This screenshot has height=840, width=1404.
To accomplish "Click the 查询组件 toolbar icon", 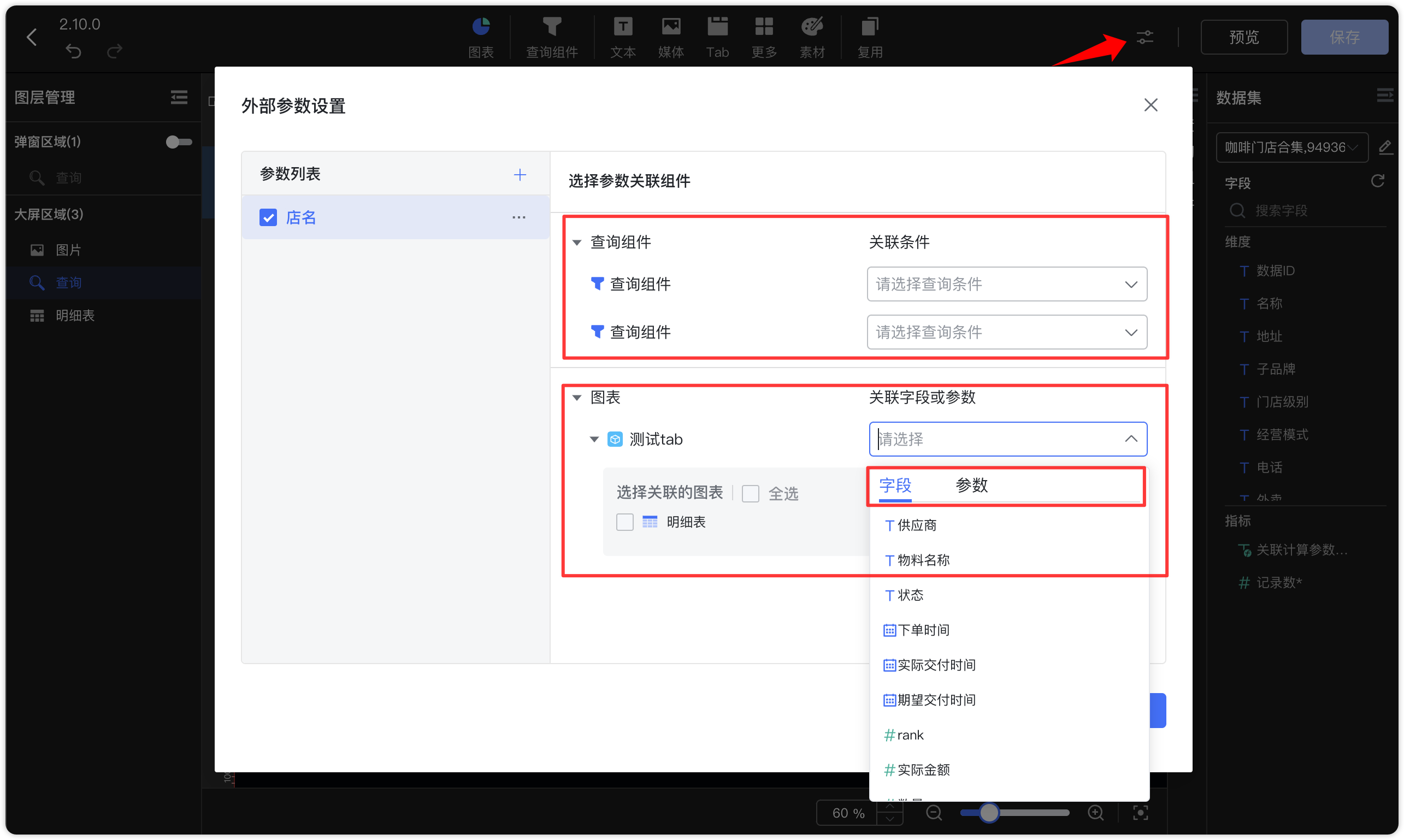I will pyautogui.click(x=552, y=36).
